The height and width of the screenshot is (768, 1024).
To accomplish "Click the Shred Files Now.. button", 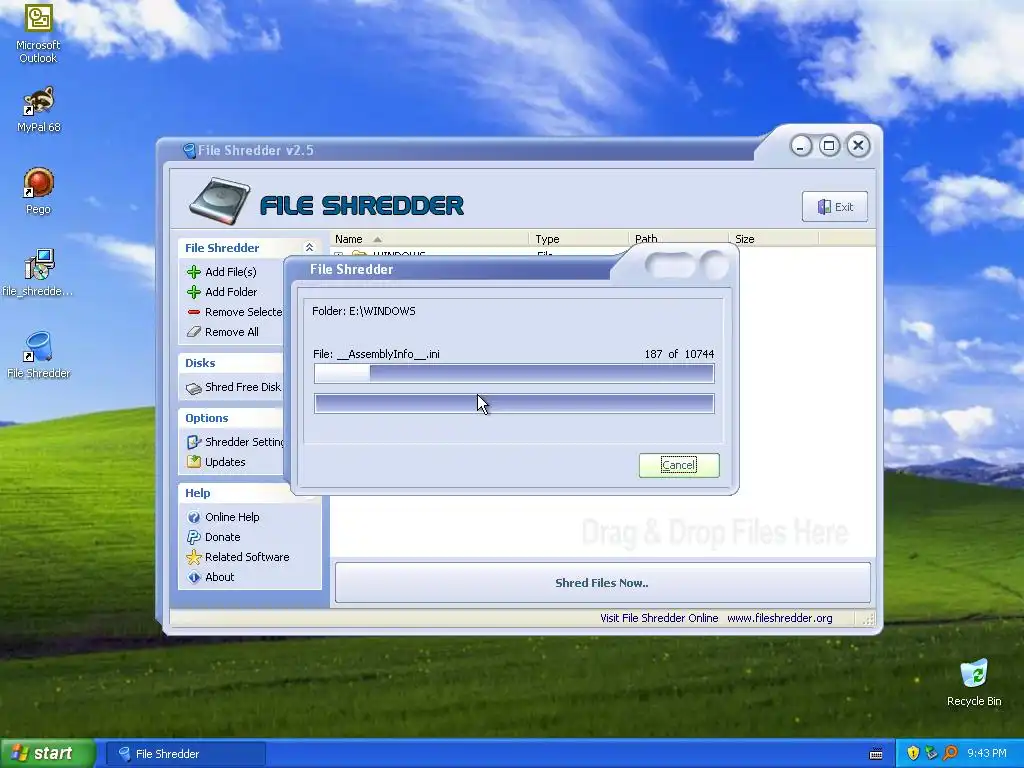I will tap(602, 583).
